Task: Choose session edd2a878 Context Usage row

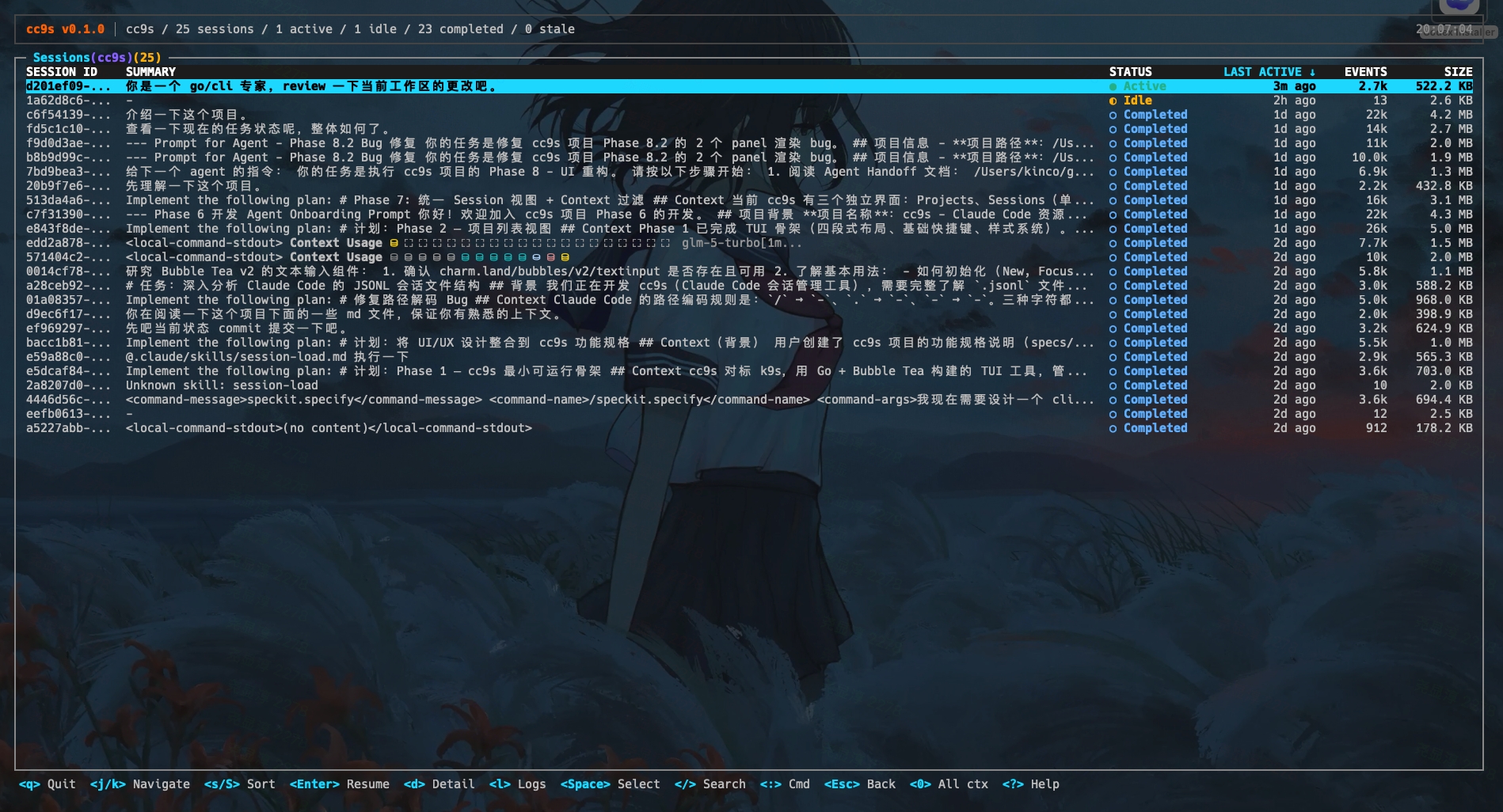Action: pyautogui.click(x=749, y=243)
